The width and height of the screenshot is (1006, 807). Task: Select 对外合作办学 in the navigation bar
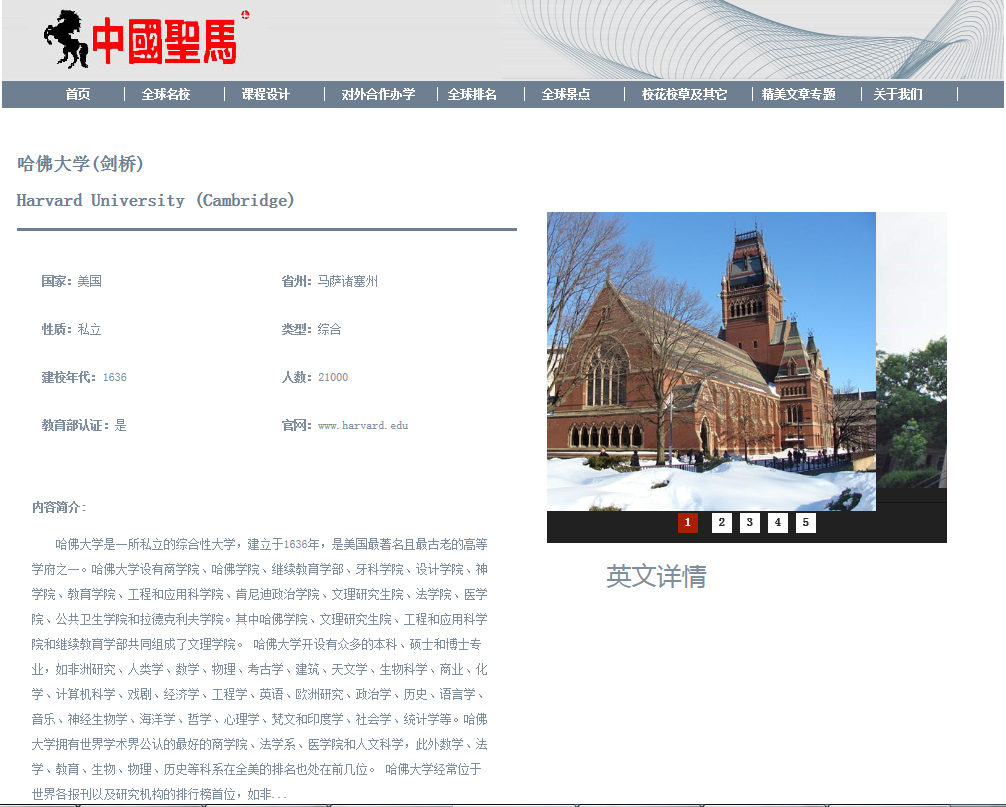point(378,94)
